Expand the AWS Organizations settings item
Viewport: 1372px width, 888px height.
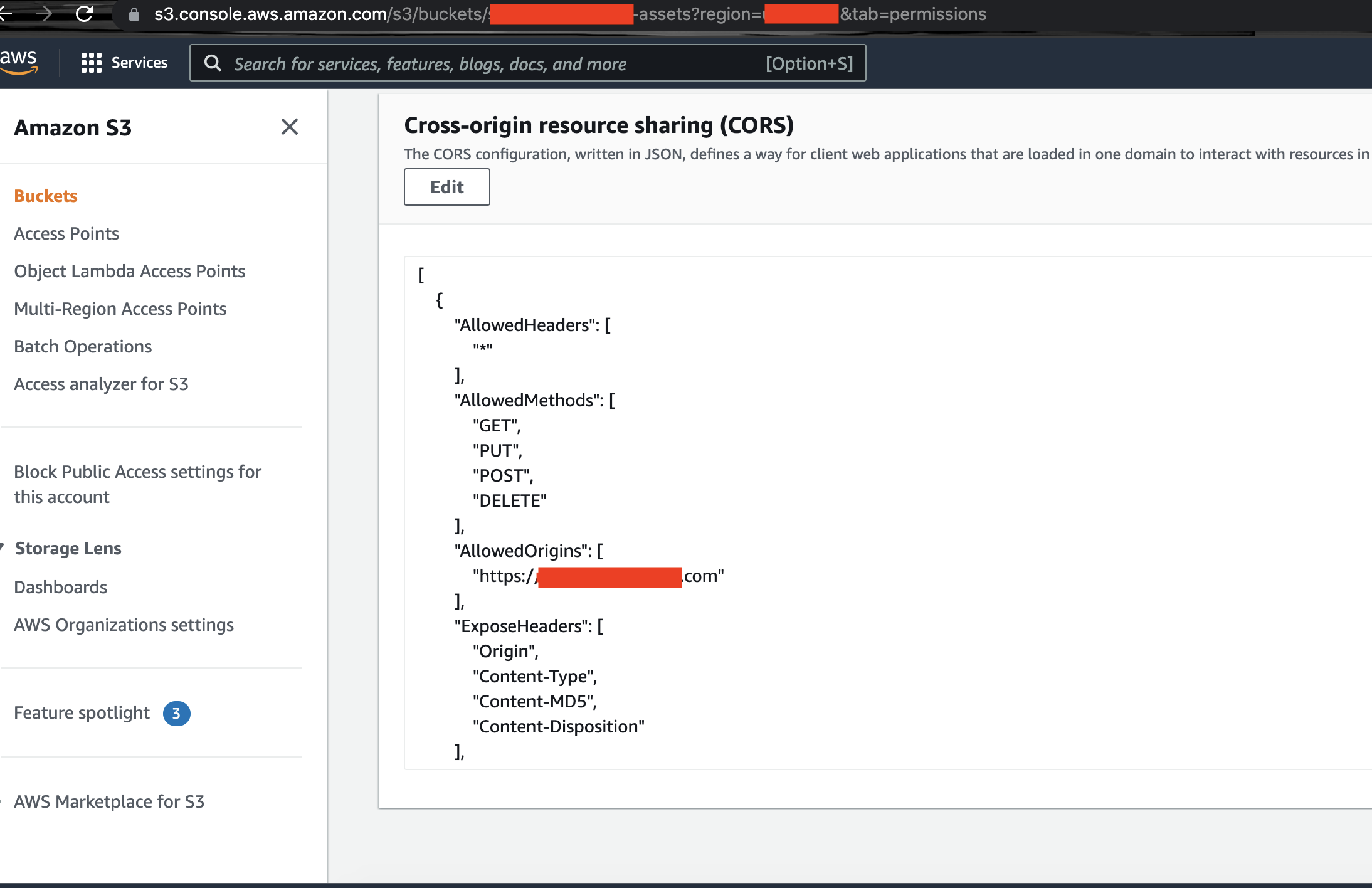click(122, 625)
